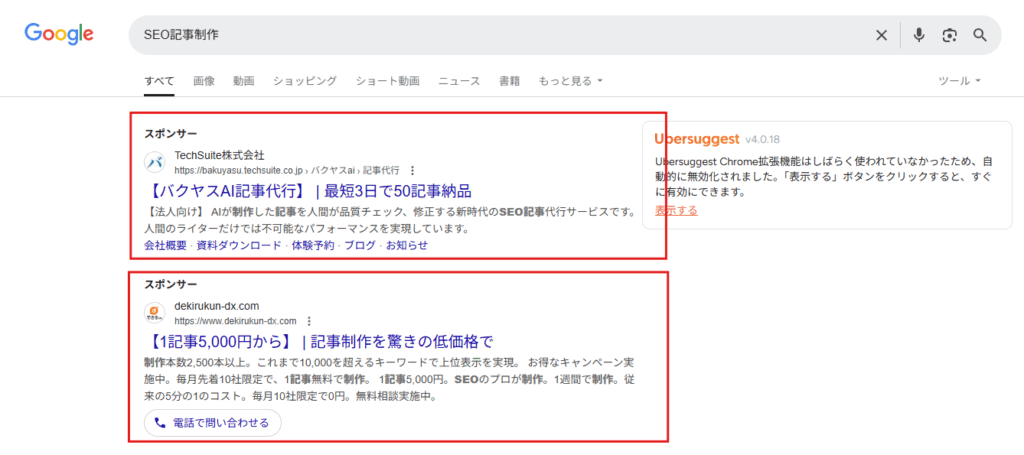The height and width of the screenshot is (455, 1024).
Task: Click the TechSuite株式会社 advertiser name
Action: (x=219, y=155)
